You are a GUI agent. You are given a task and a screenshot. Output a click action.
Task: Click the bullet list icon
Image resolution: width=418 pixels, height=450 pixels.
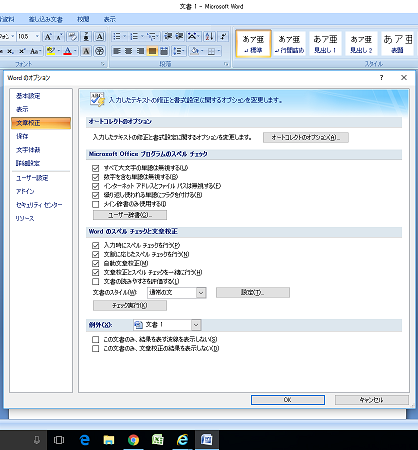coord(117,36)
